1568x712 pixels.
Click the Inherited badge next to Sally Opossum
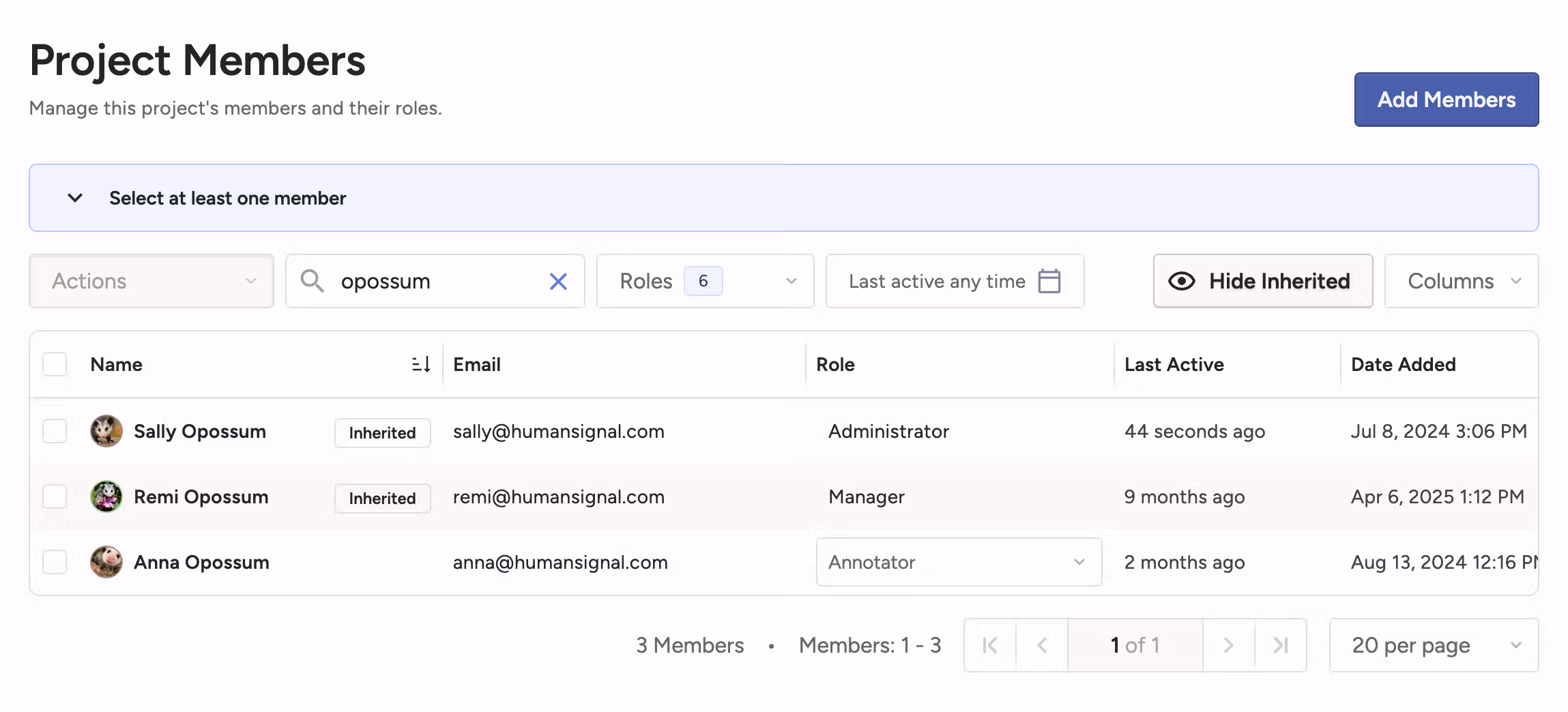(x=381, y=432)
